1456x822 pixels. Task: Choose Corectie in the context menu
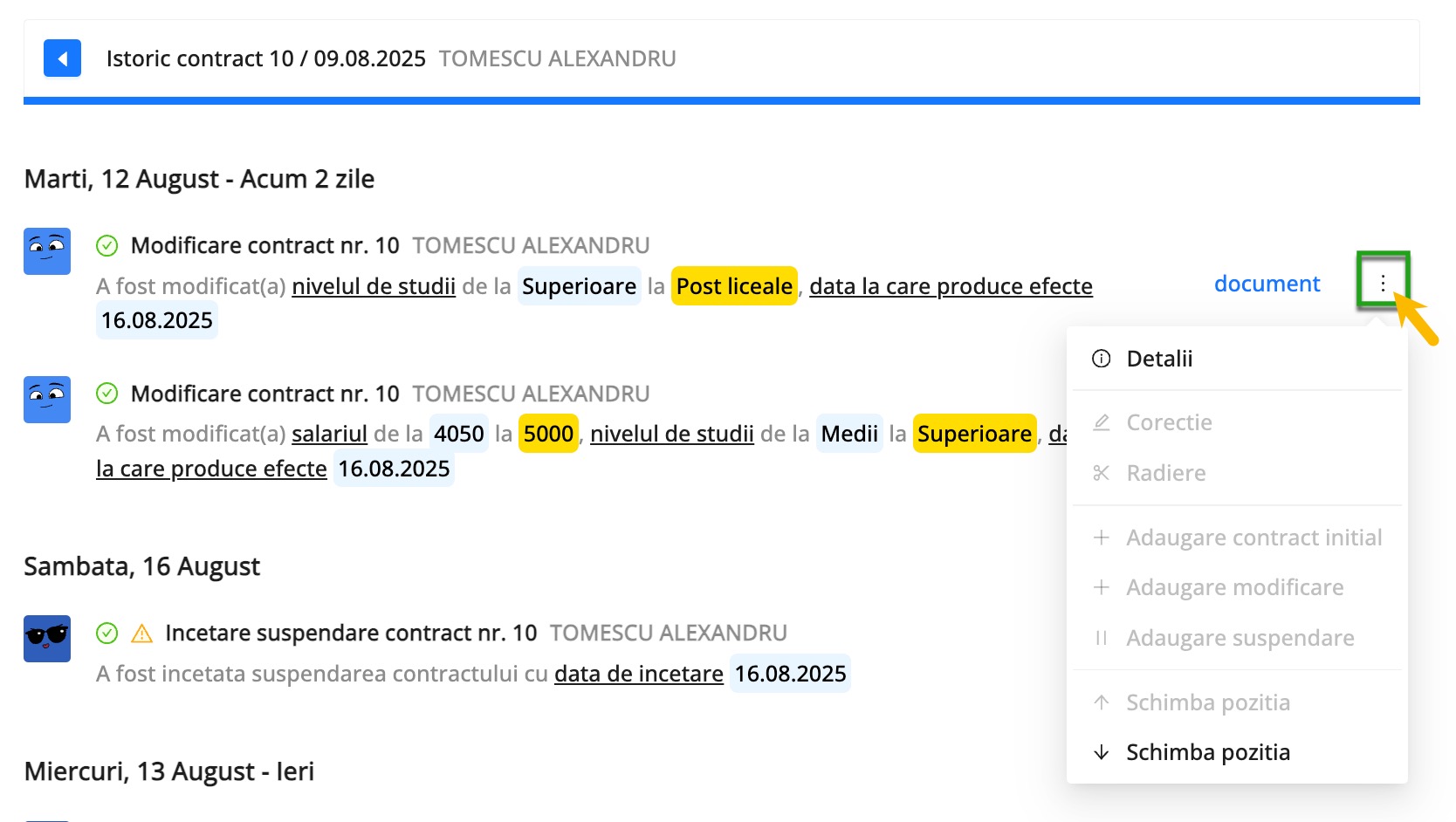point(1237,422)
